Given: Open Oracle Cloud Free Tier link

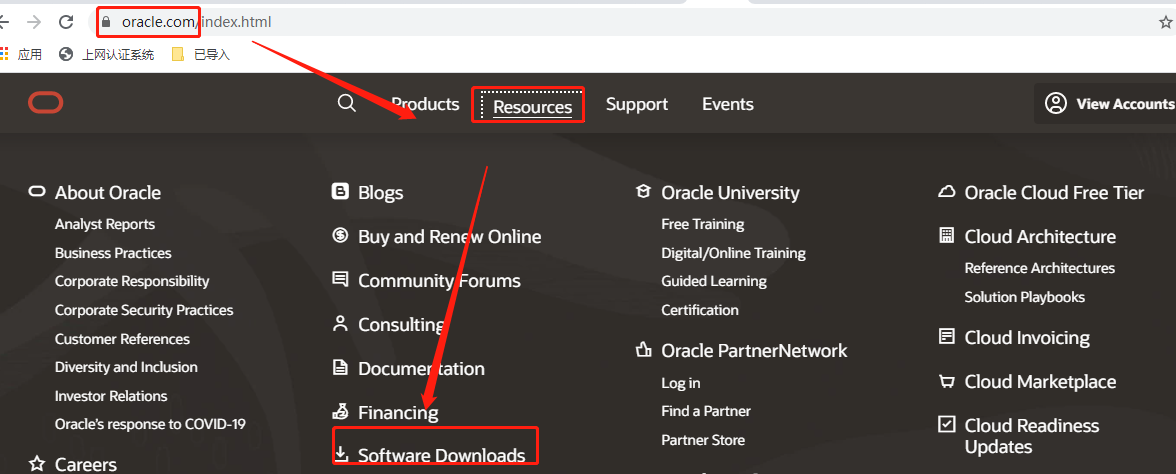Looking at the screenshot, I should coord(1054,193).
